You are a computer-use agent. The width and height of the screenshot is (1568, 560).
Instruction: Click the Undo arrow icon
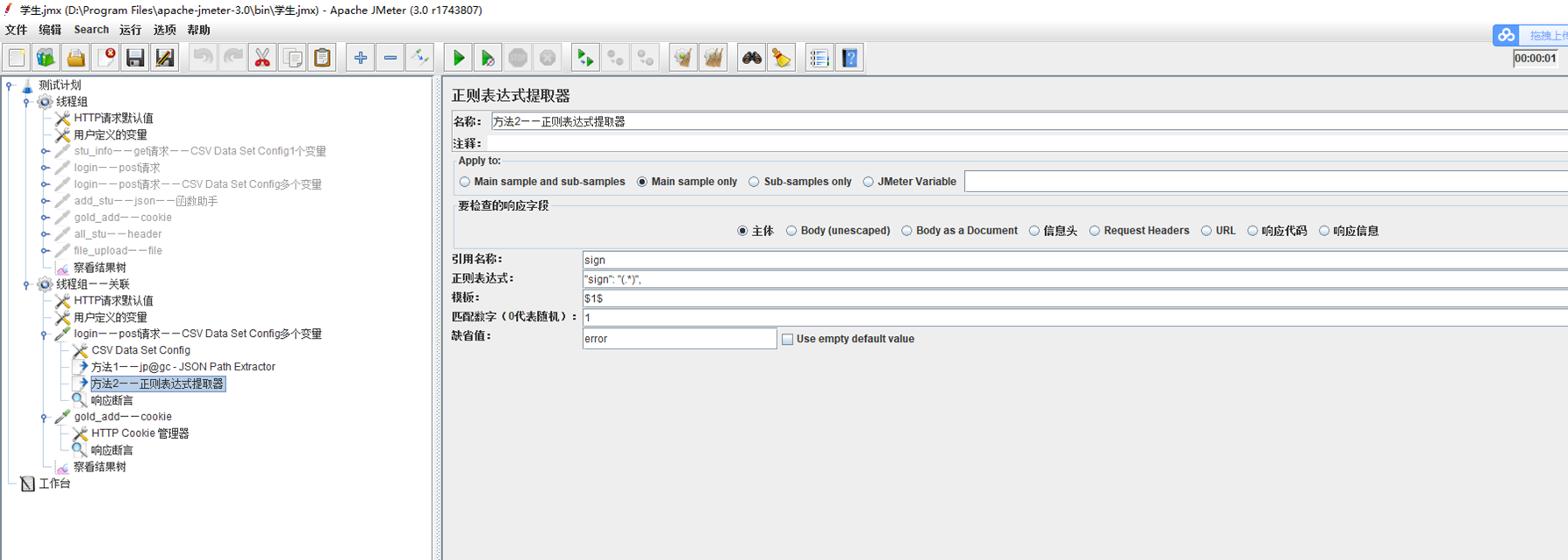click(203, 59)
